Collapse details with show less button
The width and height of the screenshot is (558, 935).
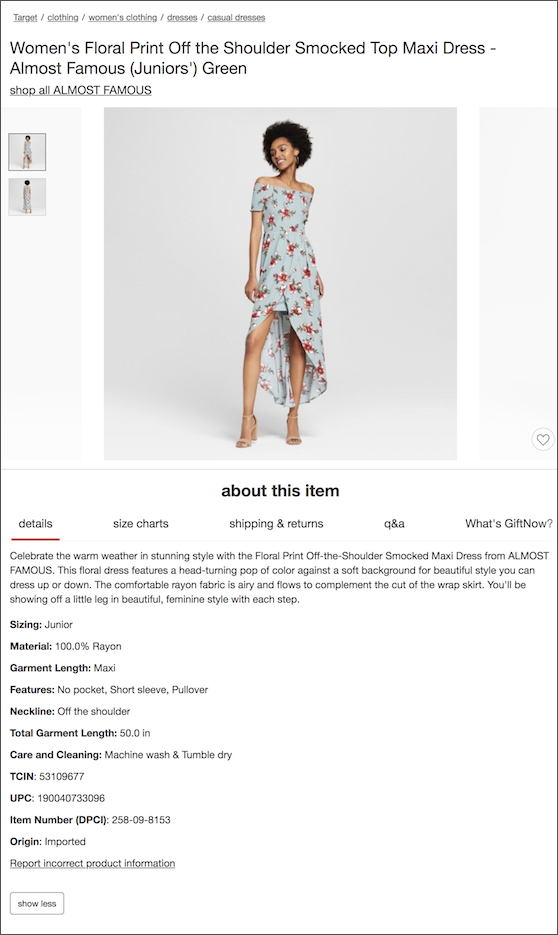coord(37,903)
